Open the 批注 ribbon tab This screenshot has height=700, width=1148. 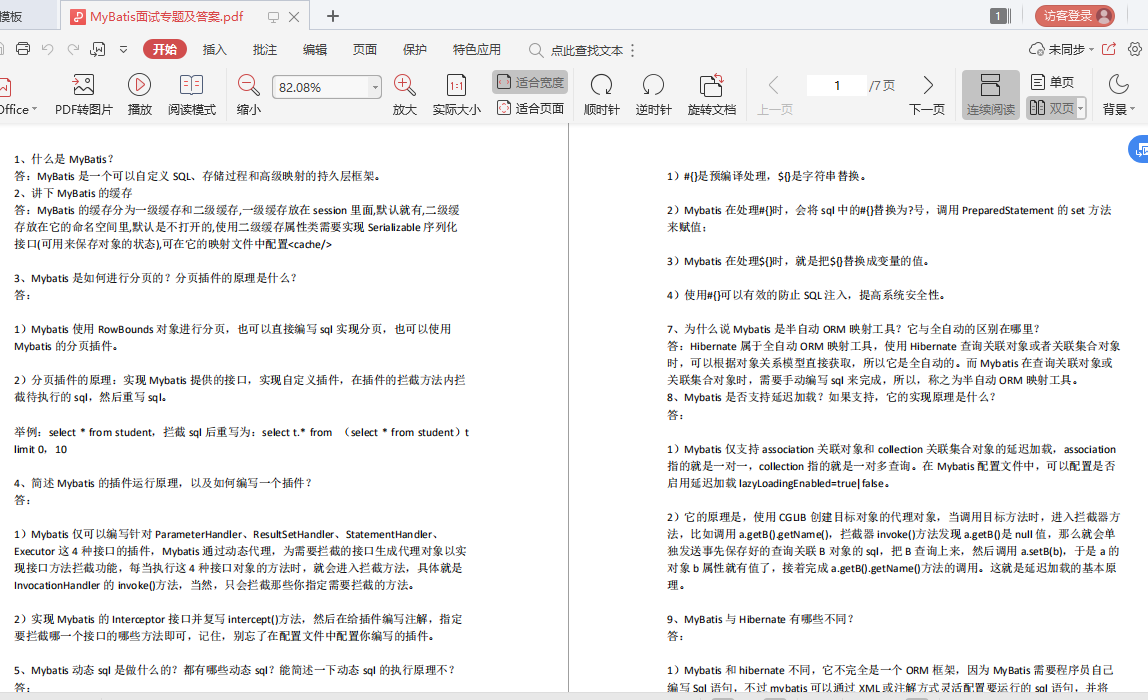[x=264, y=49]
